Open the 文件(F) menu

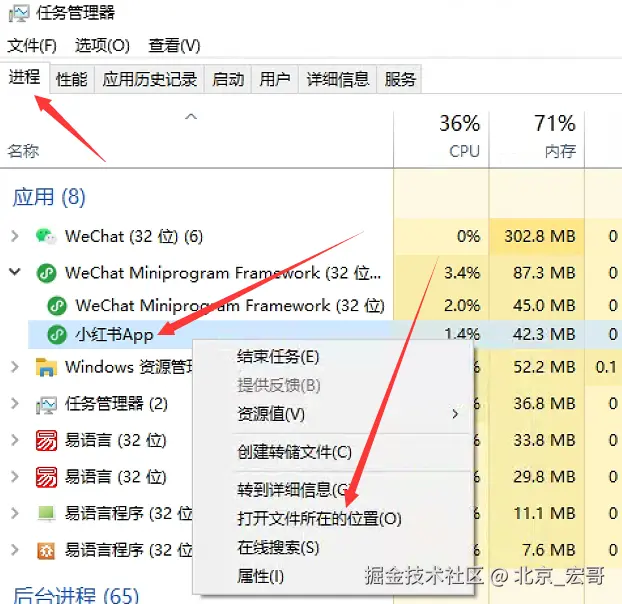click(32, 46)
